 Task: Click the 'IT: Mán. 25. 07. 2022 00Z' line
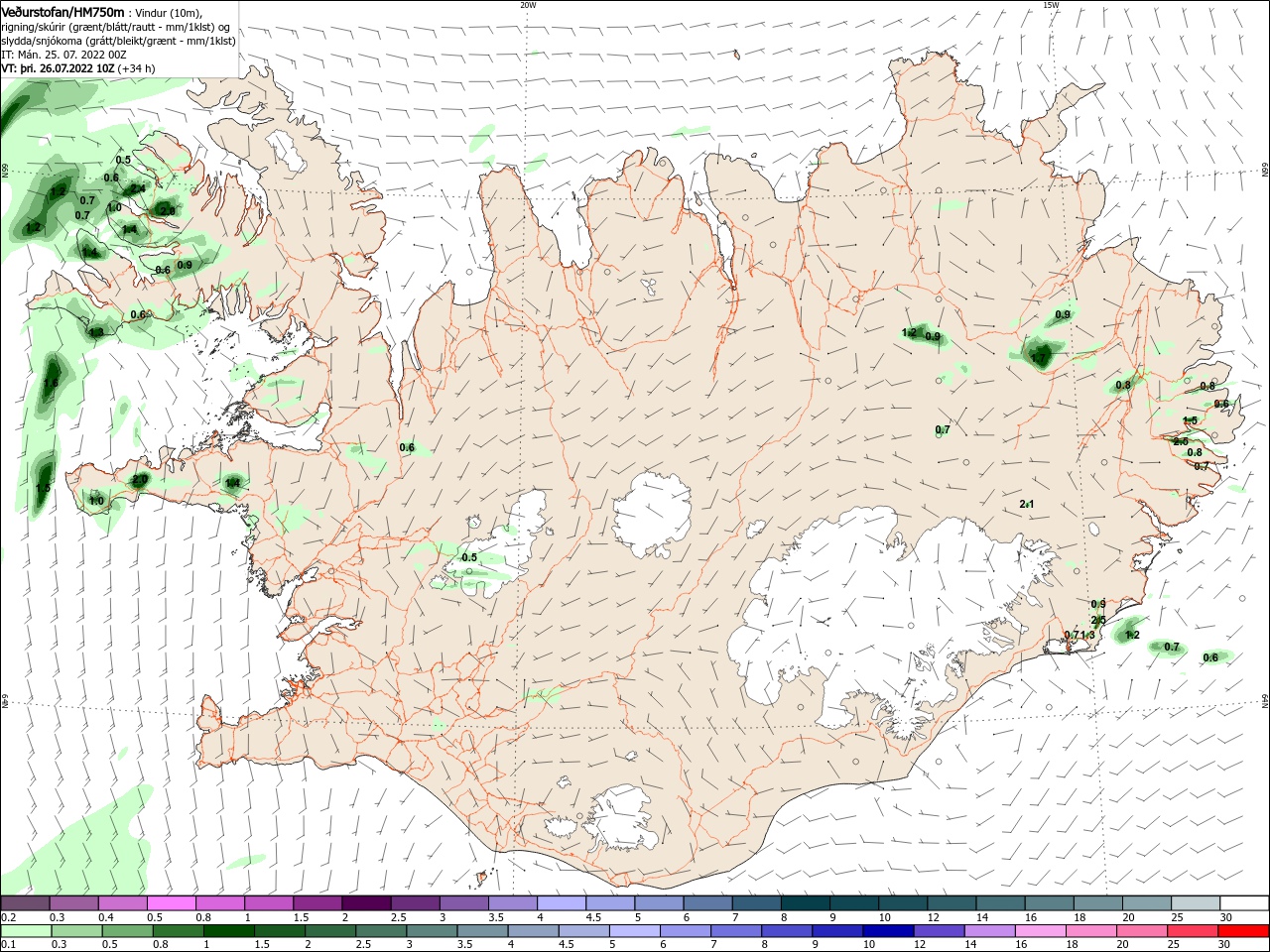click(x=63, y=56)
